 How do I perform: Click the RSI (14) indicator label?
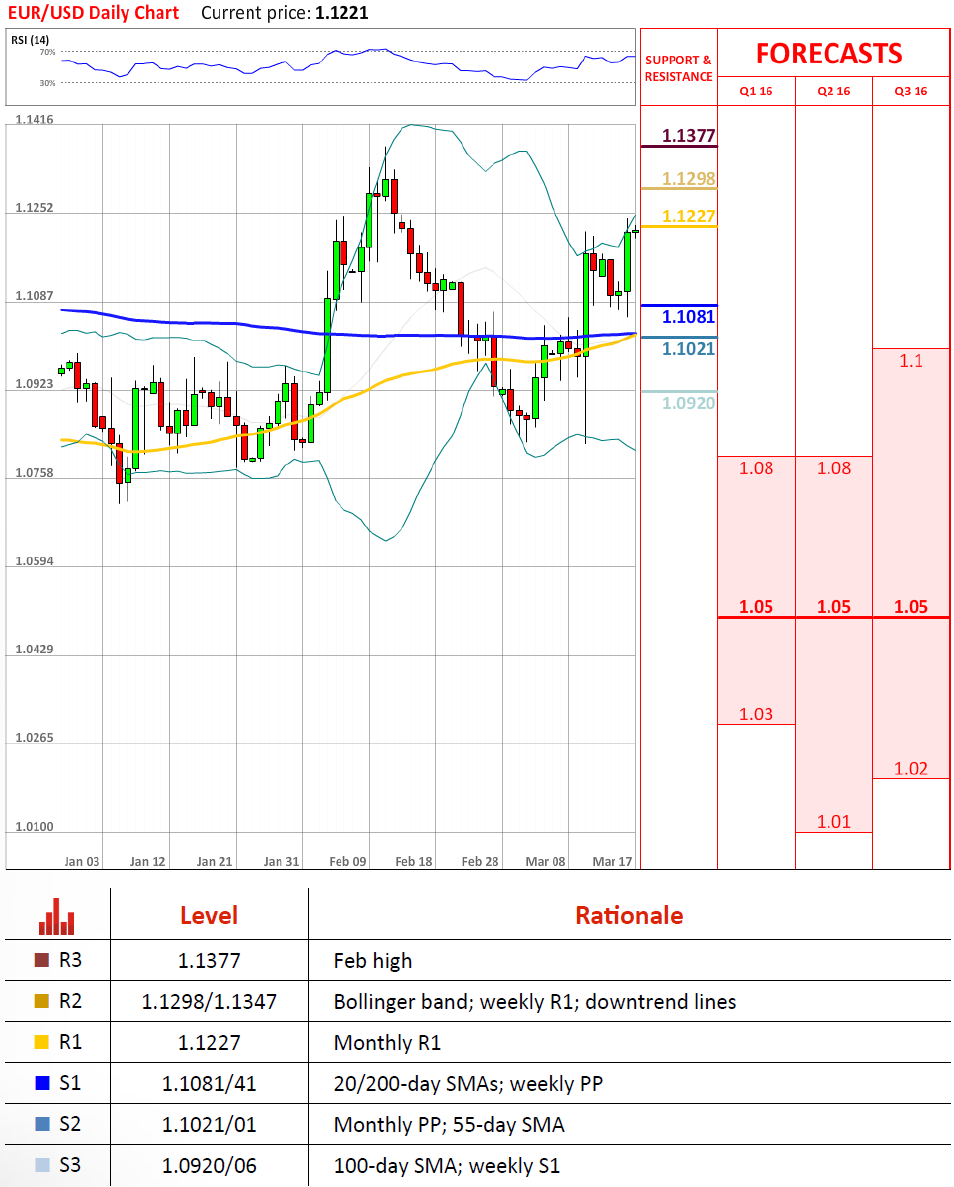click(30, 40)
